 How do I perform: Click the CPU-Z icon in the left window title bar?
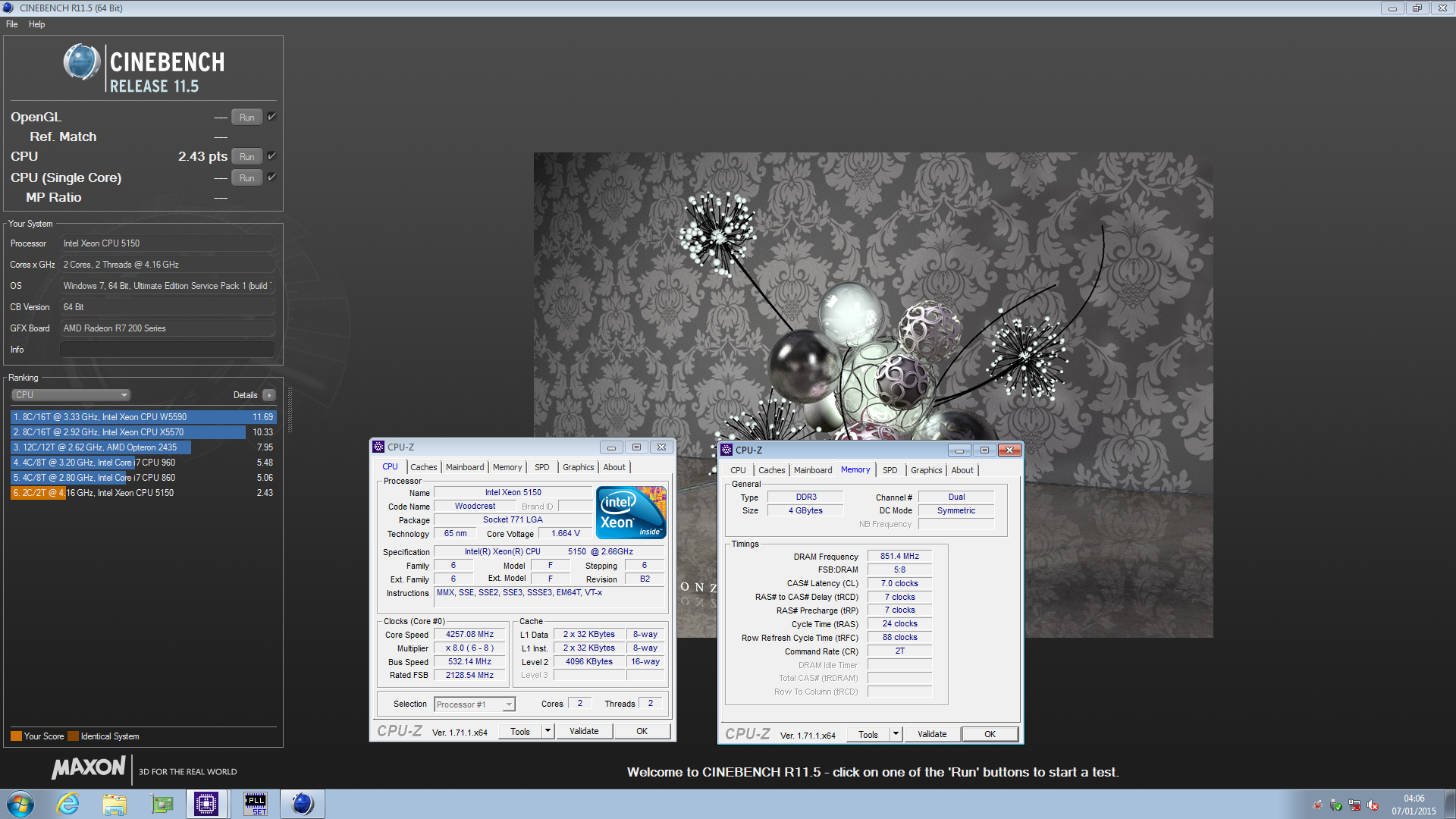(378, 447)
